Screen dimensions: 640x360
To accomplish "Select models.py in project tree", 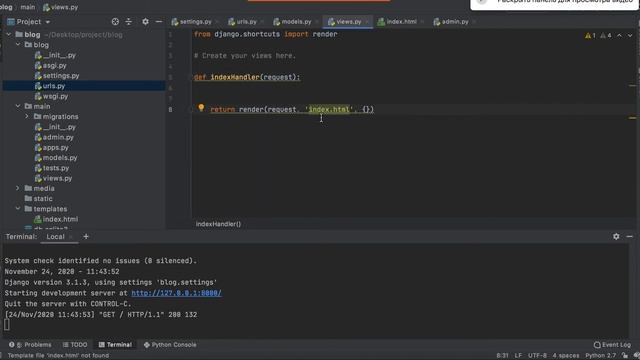I will [x=60, y=158].
